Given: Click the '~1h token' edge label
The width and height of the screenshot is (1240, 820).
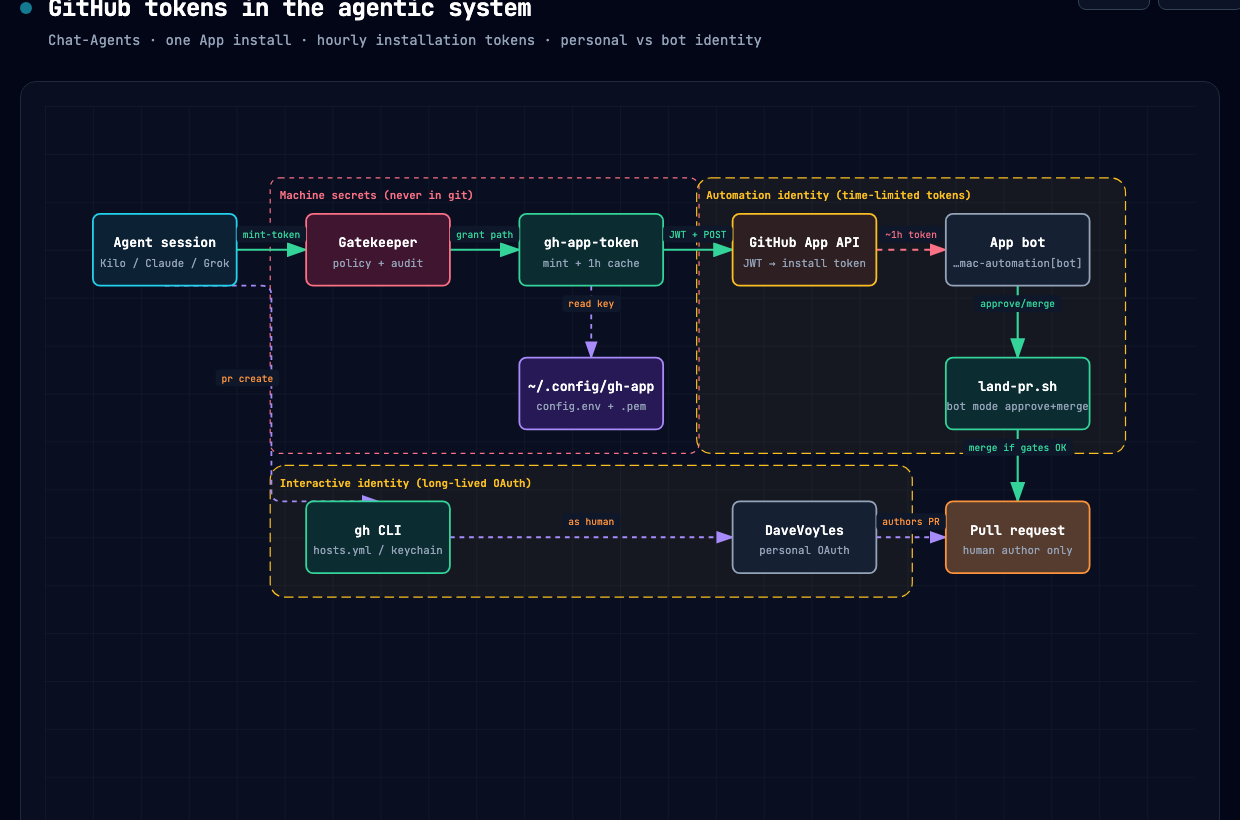Looking at the screenshot, I should 911,235.
